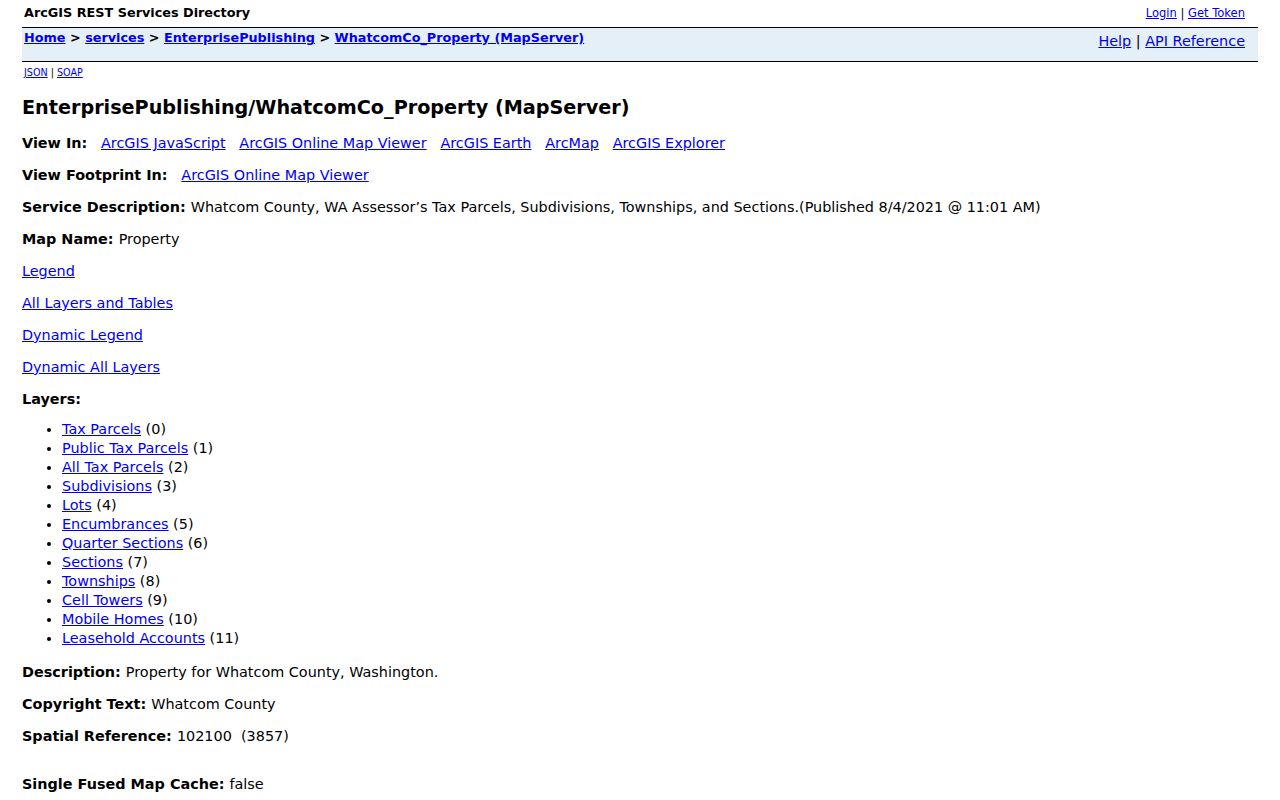
Task: Click the Get Token link
Action: pyautogui.click(x=1216, y=13)
